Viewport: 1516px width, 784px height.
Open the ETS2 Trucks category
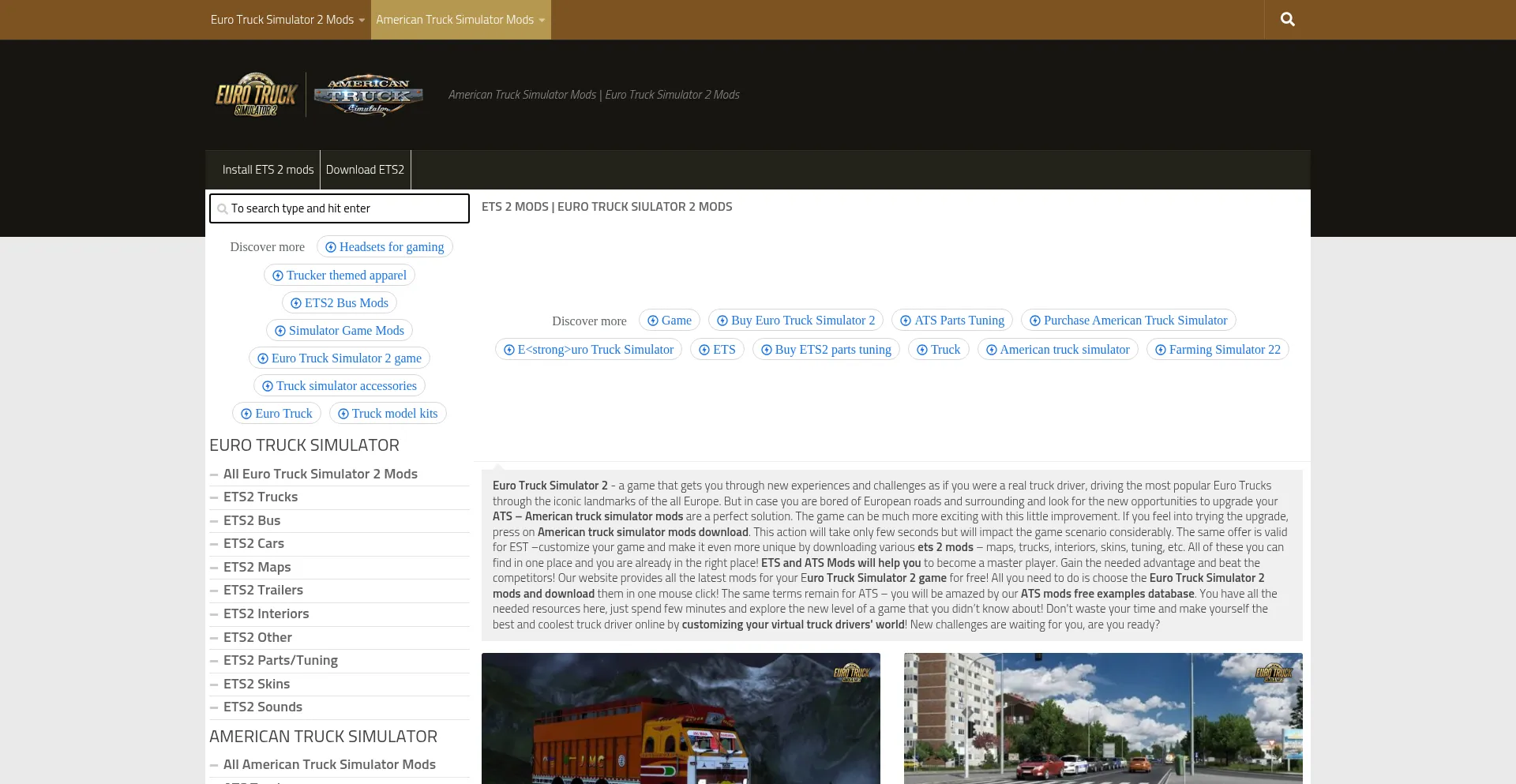coord(261,497)
